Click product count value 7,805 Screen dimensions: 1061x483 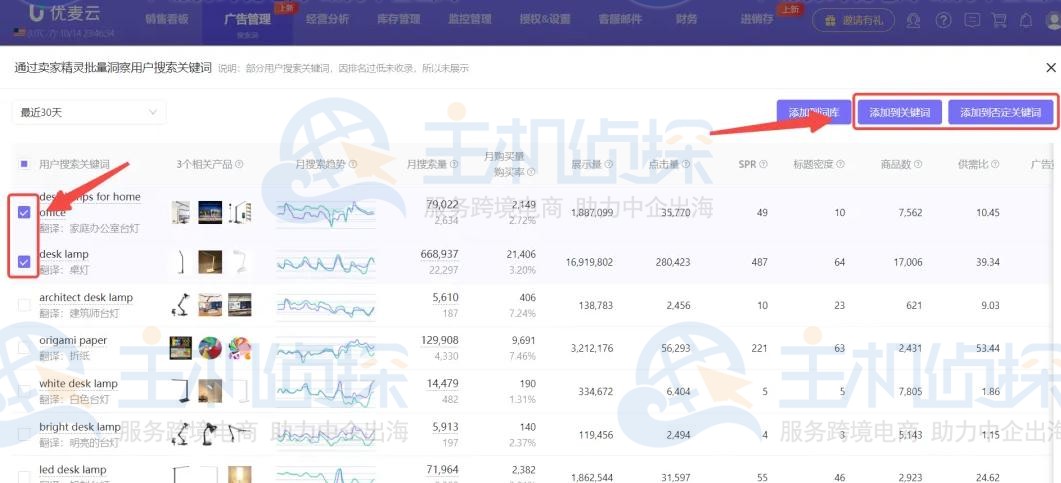pyautogui.click(x=909, y=391)
